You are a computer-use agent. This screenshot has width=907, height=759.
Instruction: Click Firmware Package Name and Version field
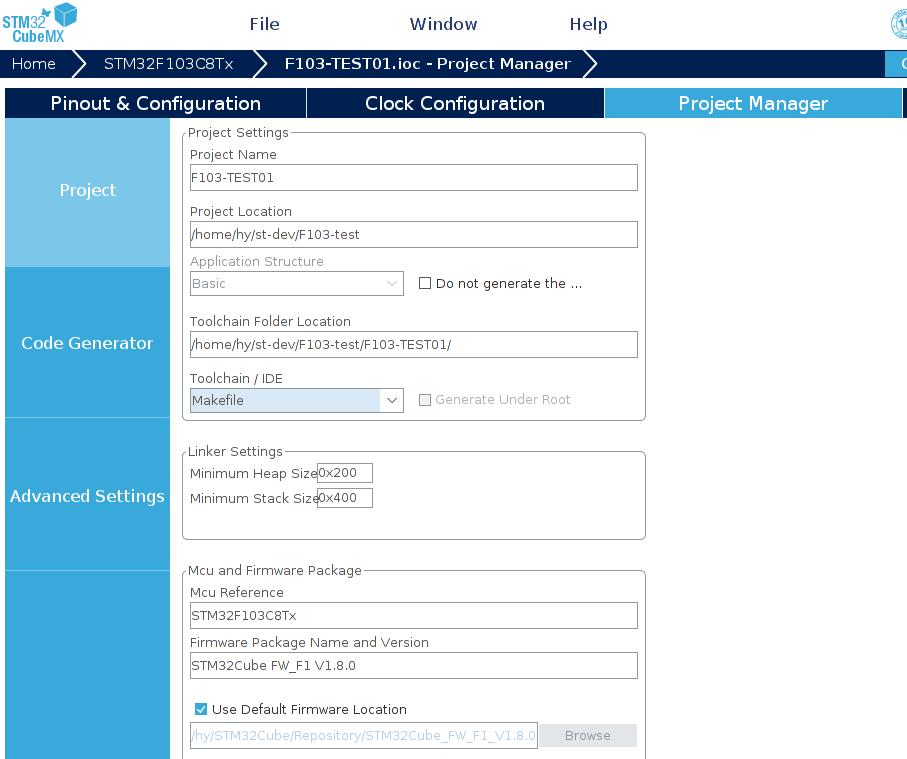414,665
